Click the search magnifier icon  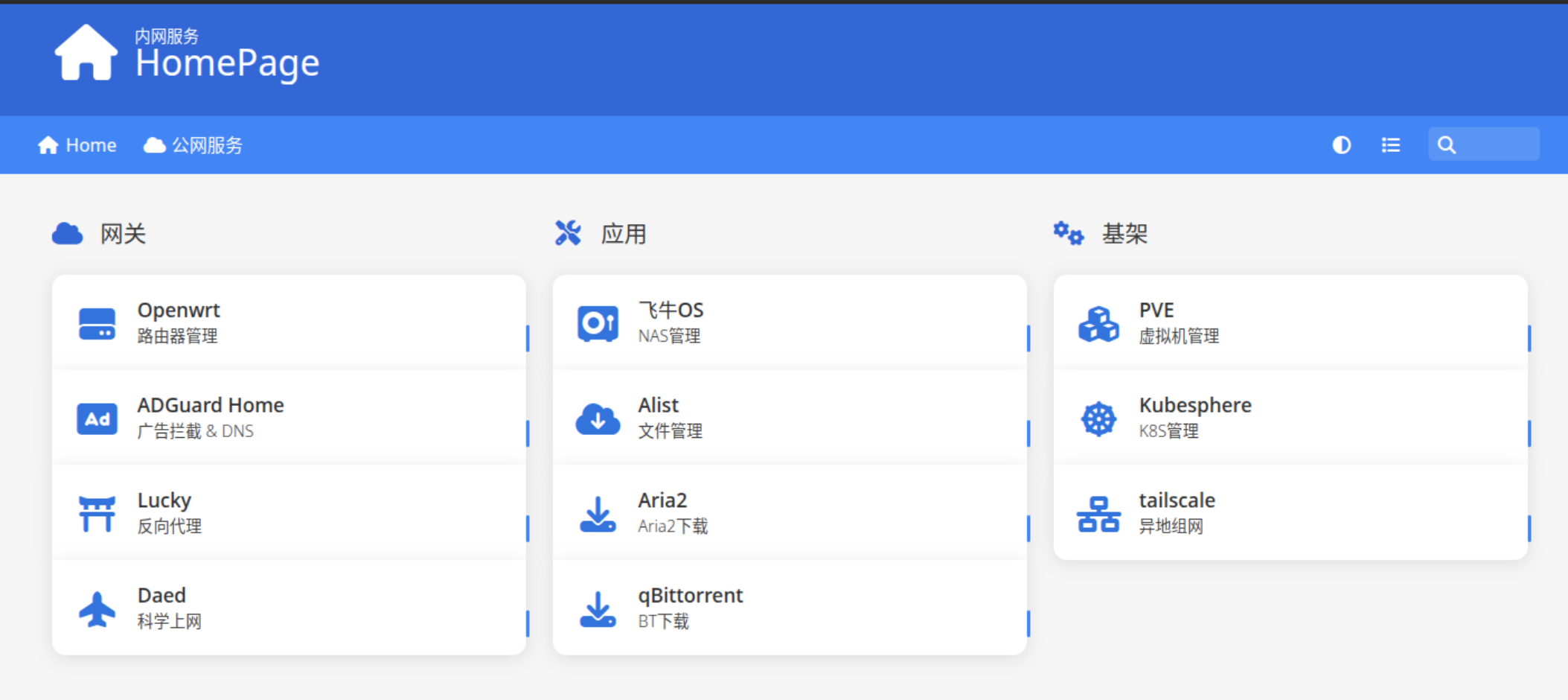tap(1446, 145)
